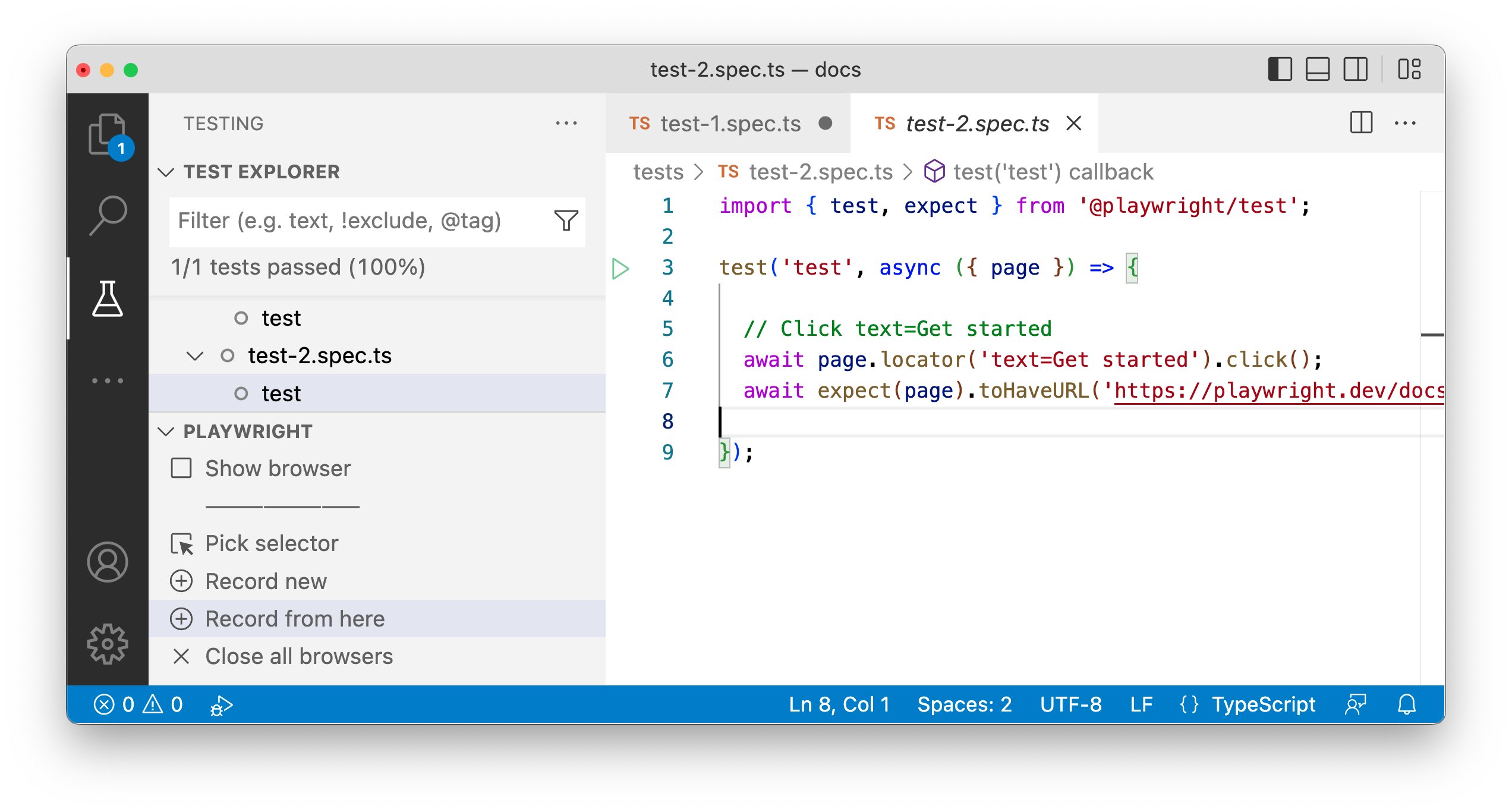Open Search from the activity bar
This screenshot has width=1512, height=812.
tap(108, 214)
